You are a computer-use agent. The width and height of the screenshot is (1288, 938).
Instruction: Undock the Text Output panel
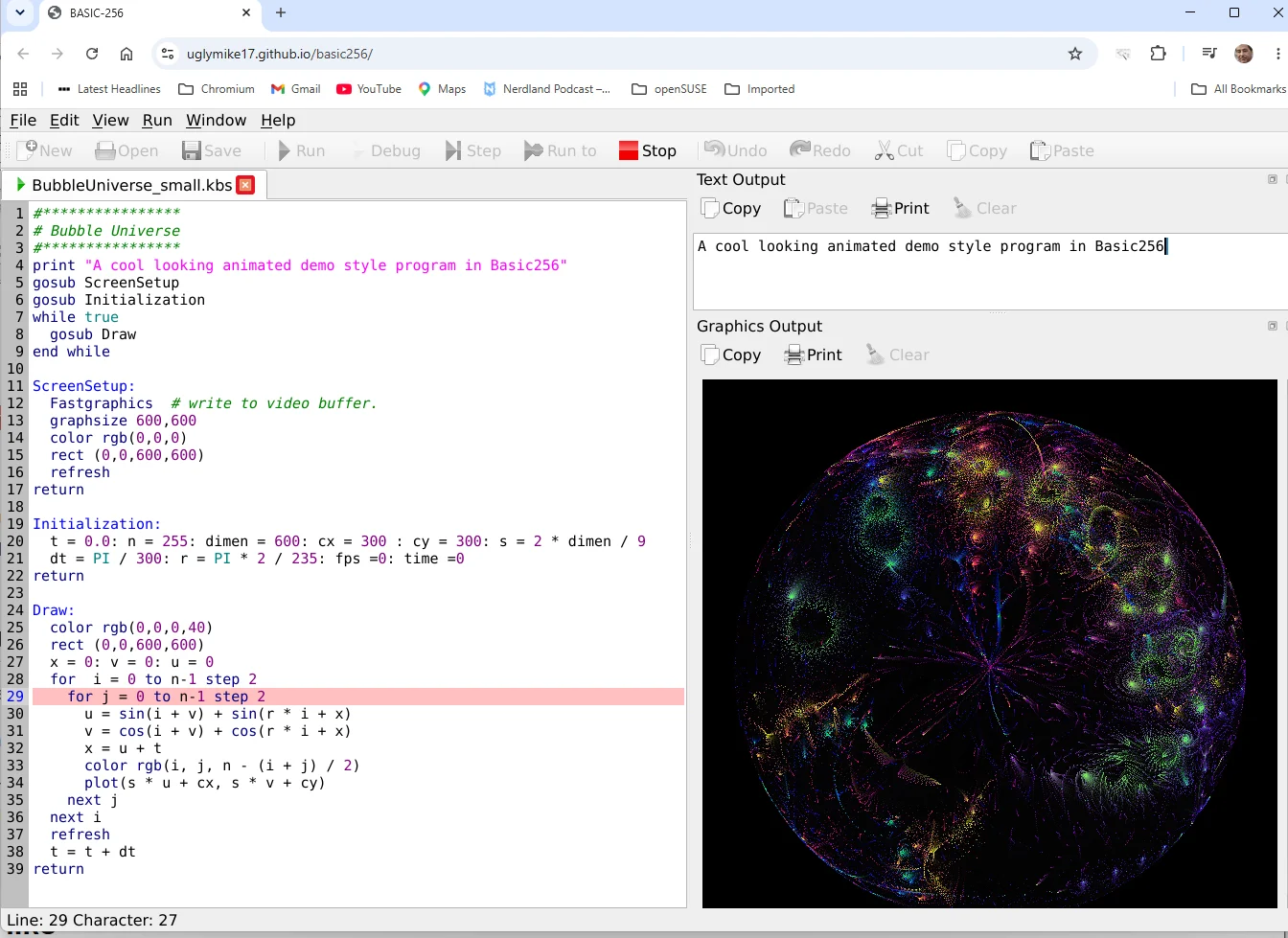tap(1273, 179)
